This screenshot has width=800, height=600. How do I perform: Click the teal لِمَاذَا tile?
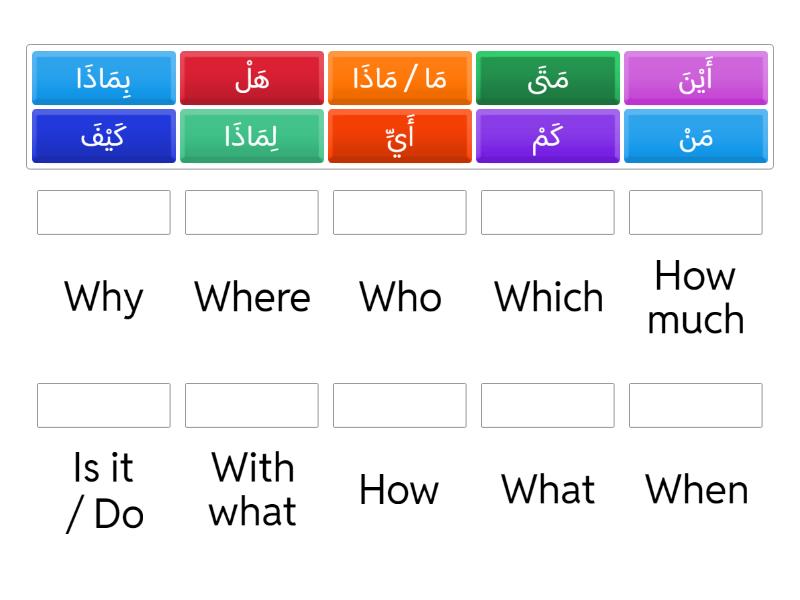(252, 137)
